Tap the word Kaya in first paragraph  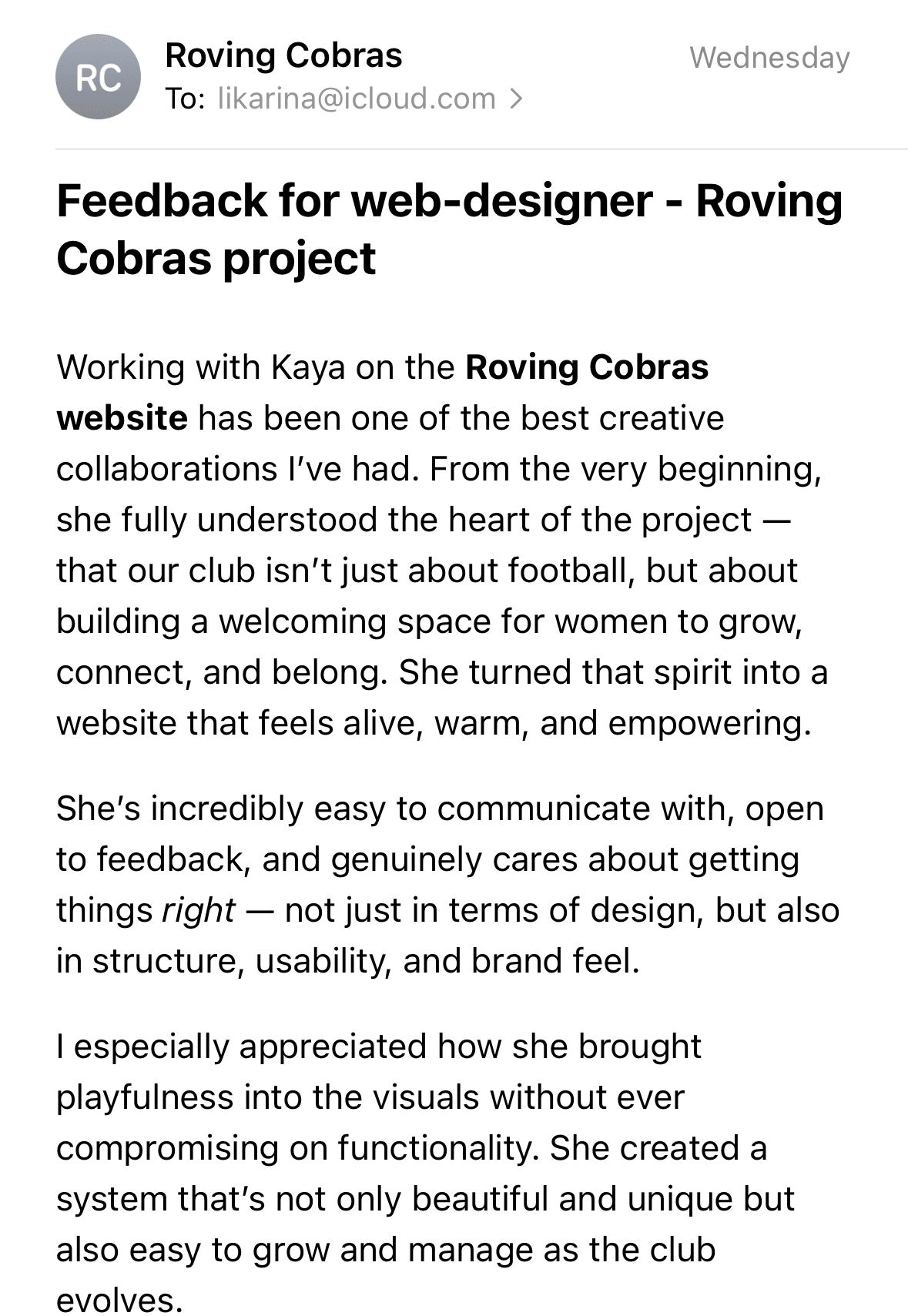pos(308,368)
